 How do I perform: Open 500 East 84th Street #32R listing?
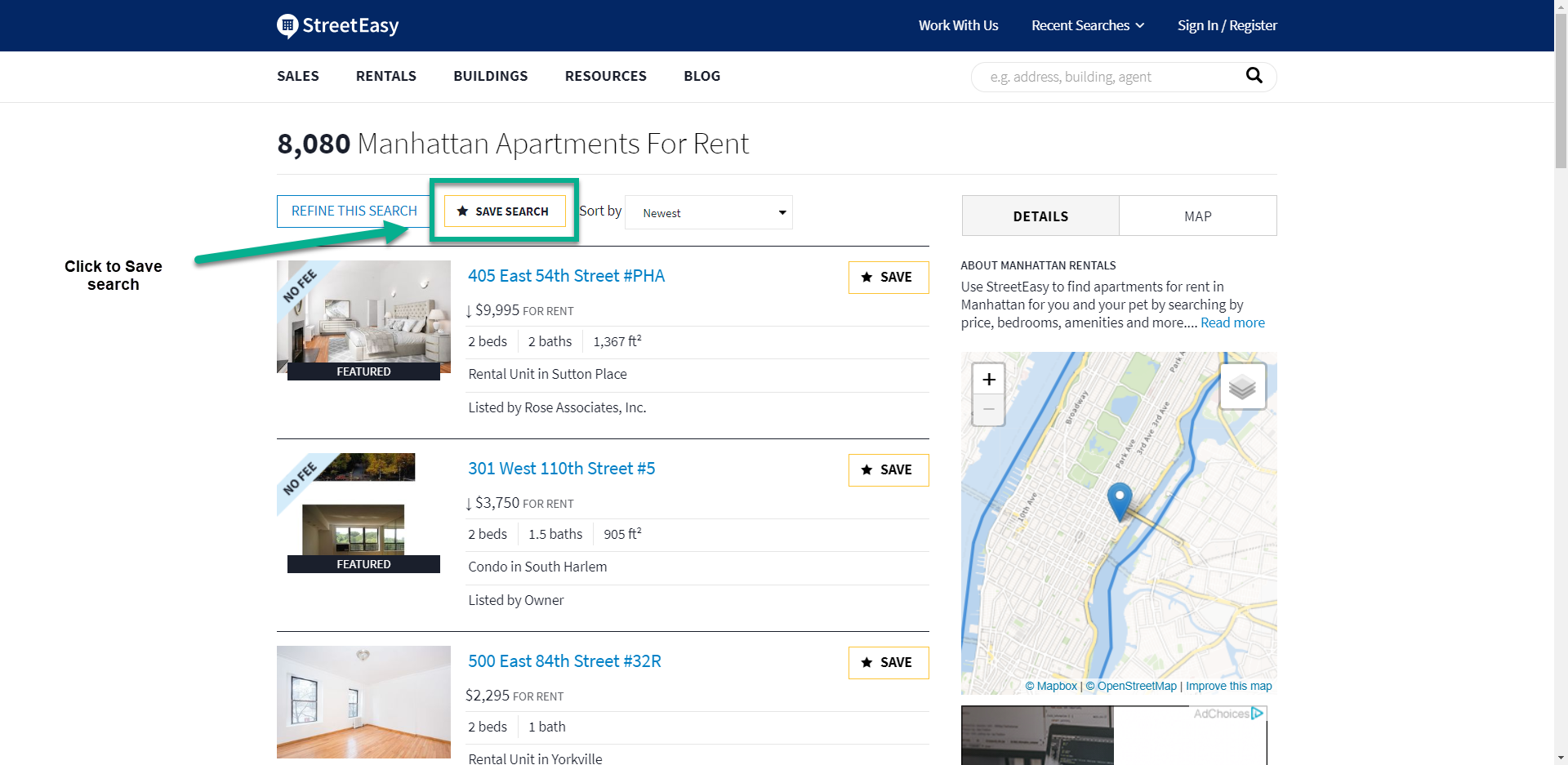564,661
